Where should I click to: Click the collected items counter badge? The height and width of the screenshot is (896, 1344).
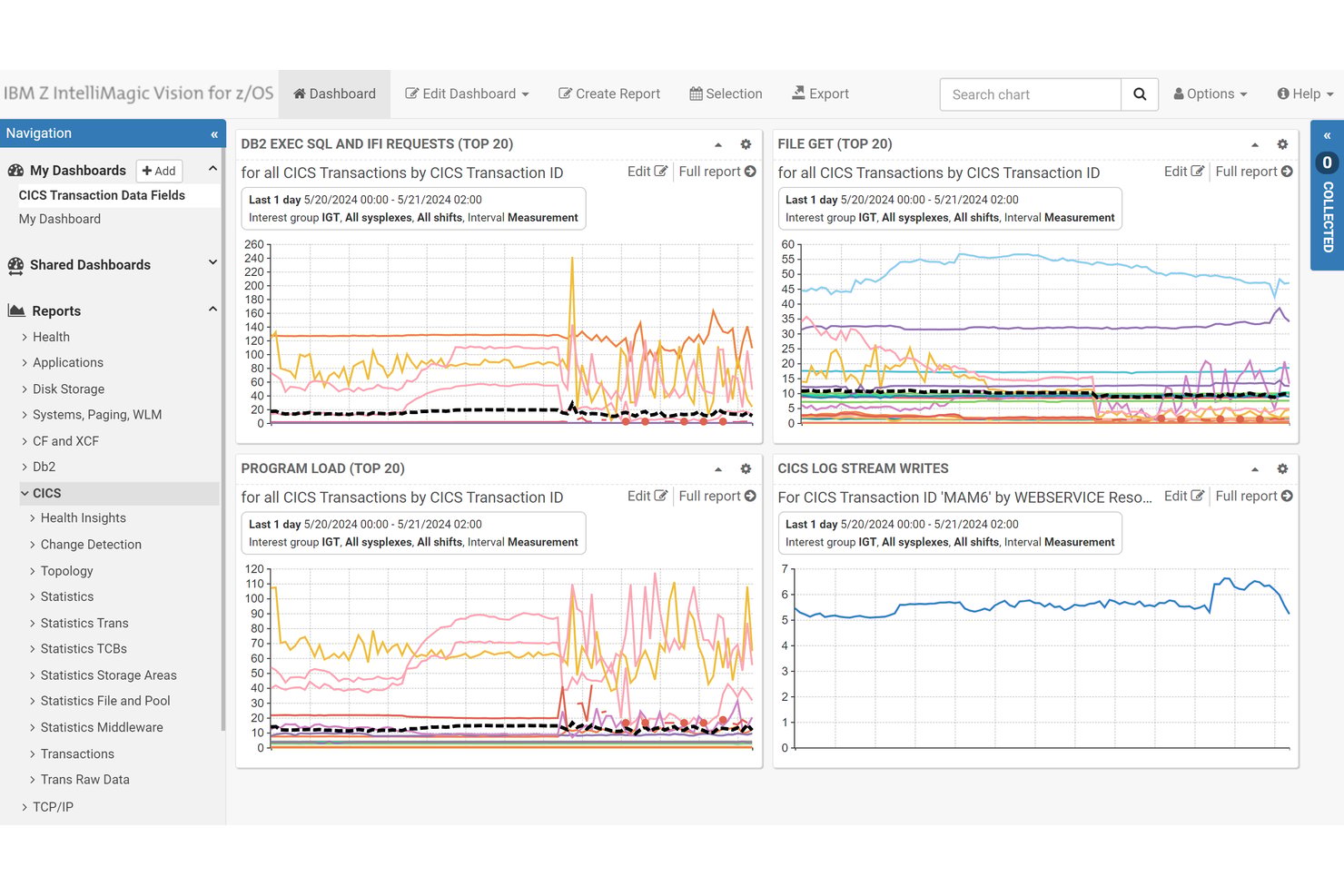click(1327, 162)
